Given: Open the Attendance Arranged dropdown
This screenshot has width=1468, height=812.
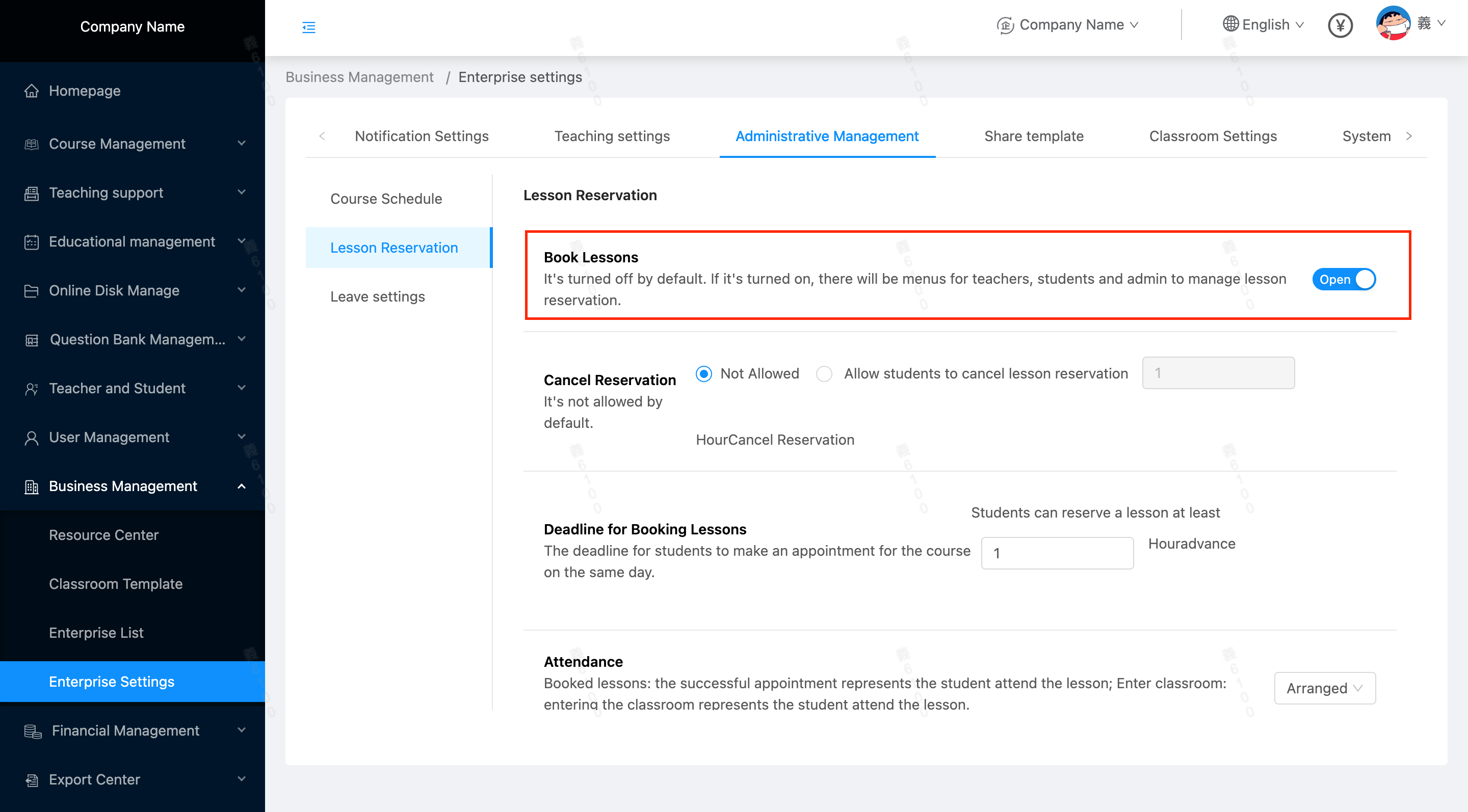Looking at the screenshot, I should click(x=1324, y=688).
